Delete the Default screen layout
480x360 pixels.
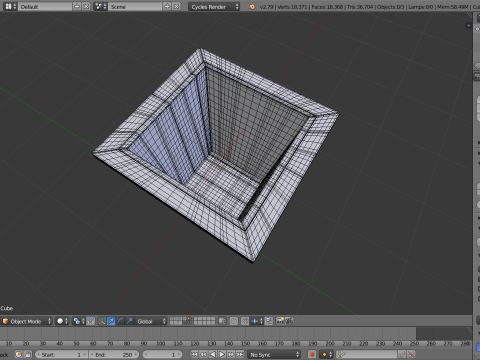point(86,6)
